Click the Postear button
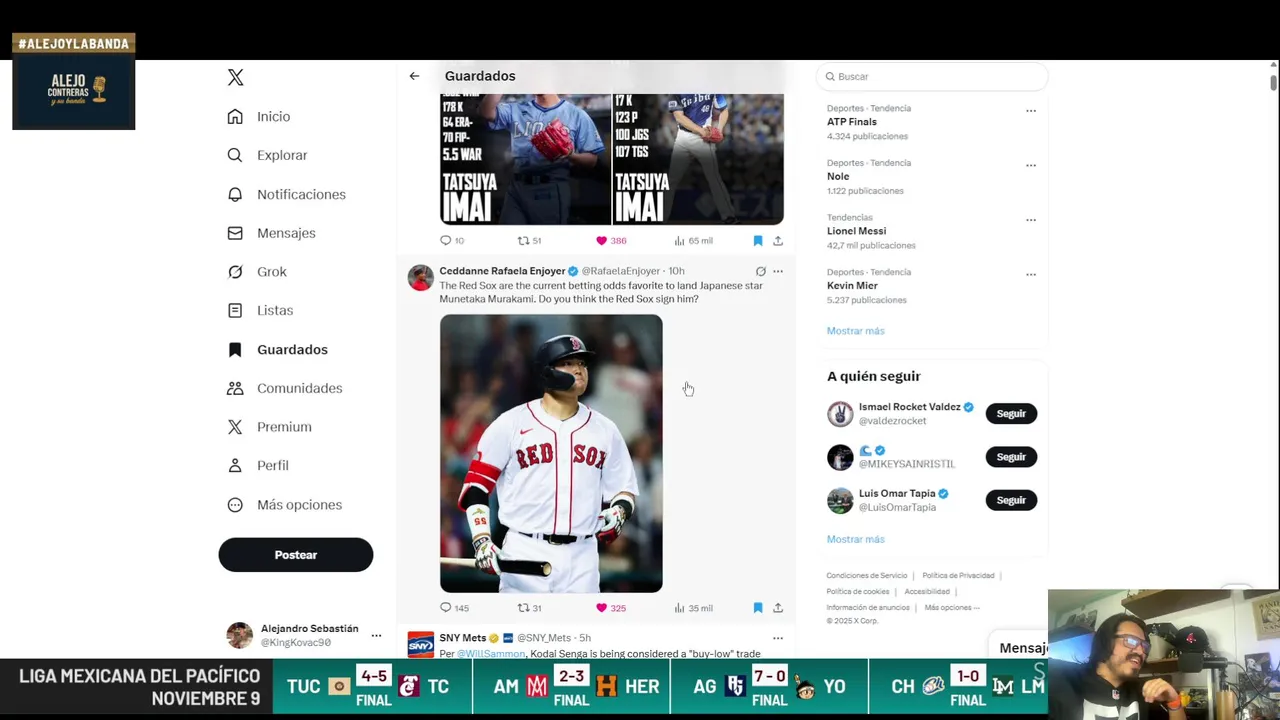This screenshot has width=1280, height=720. coord(296,555)
